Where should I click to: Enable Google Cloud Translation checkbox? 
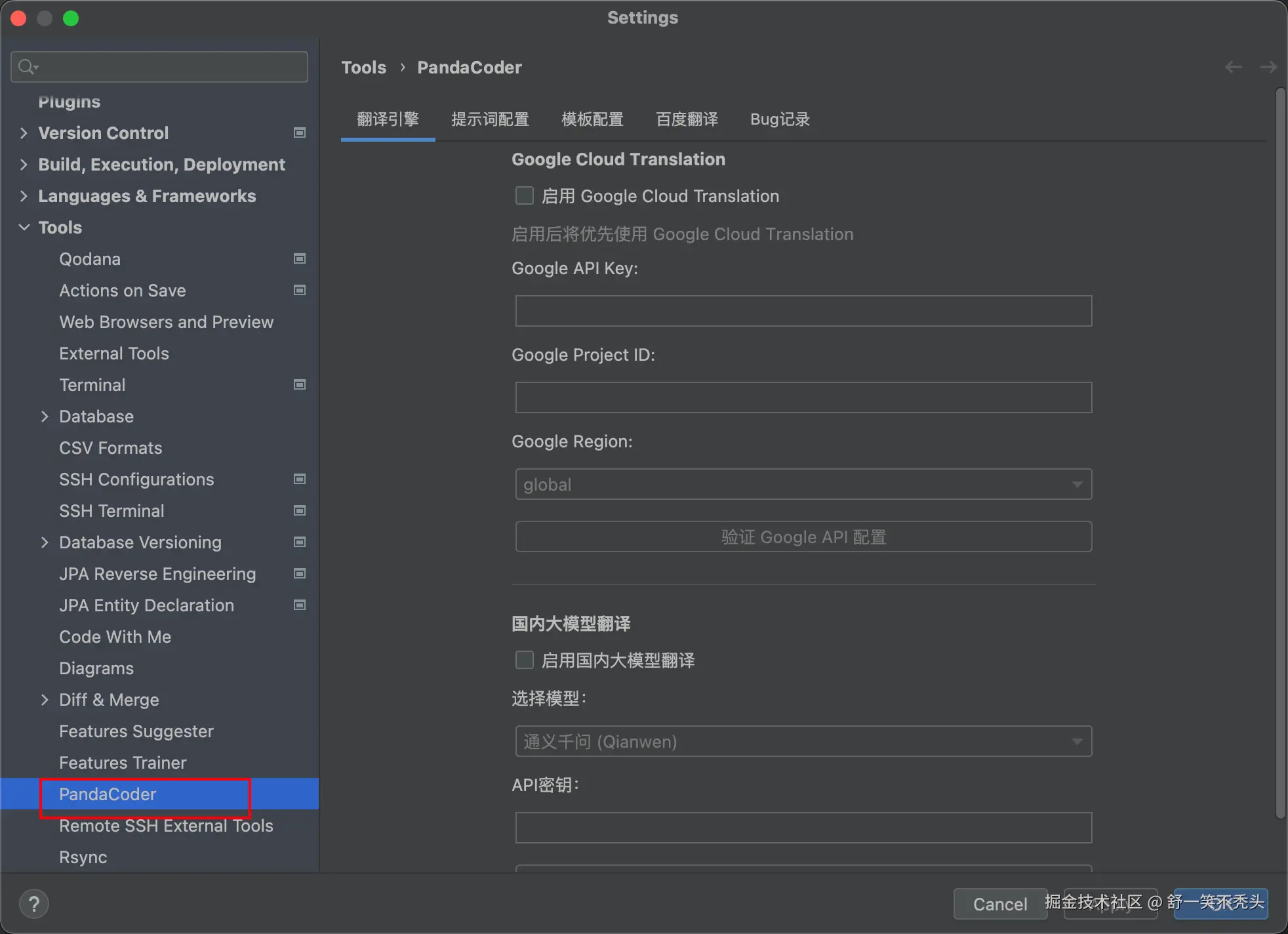click(x=525, y=196)
